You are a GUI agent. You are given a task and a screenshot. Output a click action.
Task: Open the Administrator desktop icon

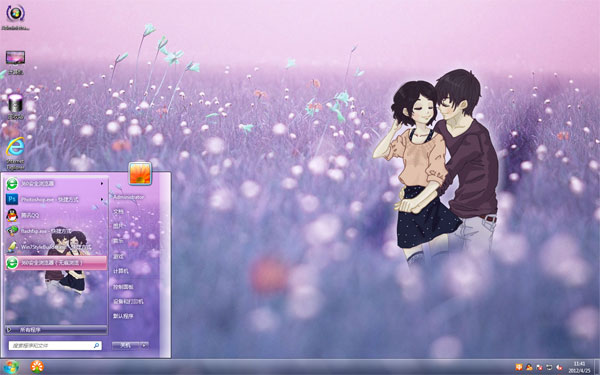tap(15, 16)
